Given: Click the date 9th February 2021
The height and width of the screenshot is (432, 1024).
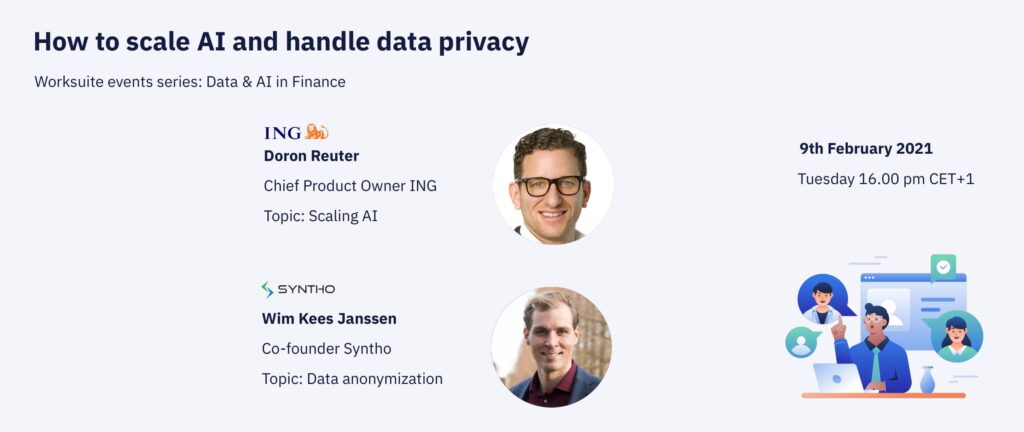Looking at the screenshot, I should point(866,148).
